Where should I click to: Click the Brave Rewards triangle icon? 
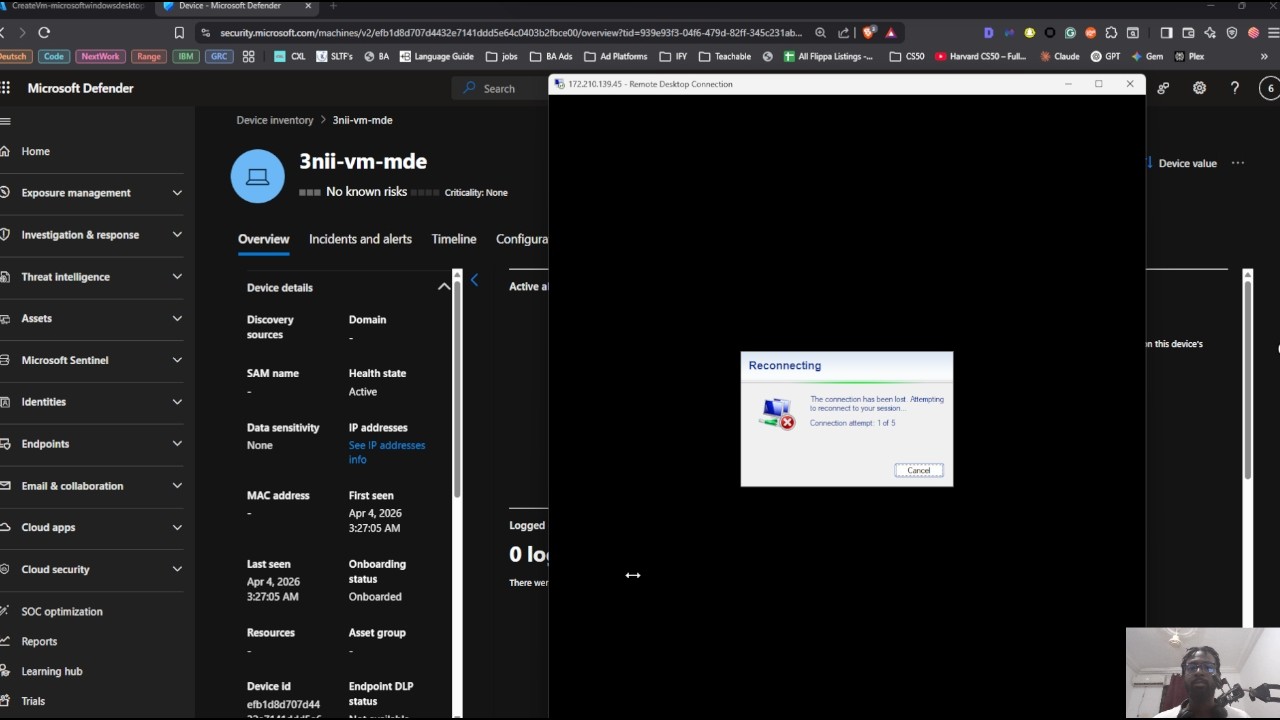pyautogui.click(x=890, y=33)
